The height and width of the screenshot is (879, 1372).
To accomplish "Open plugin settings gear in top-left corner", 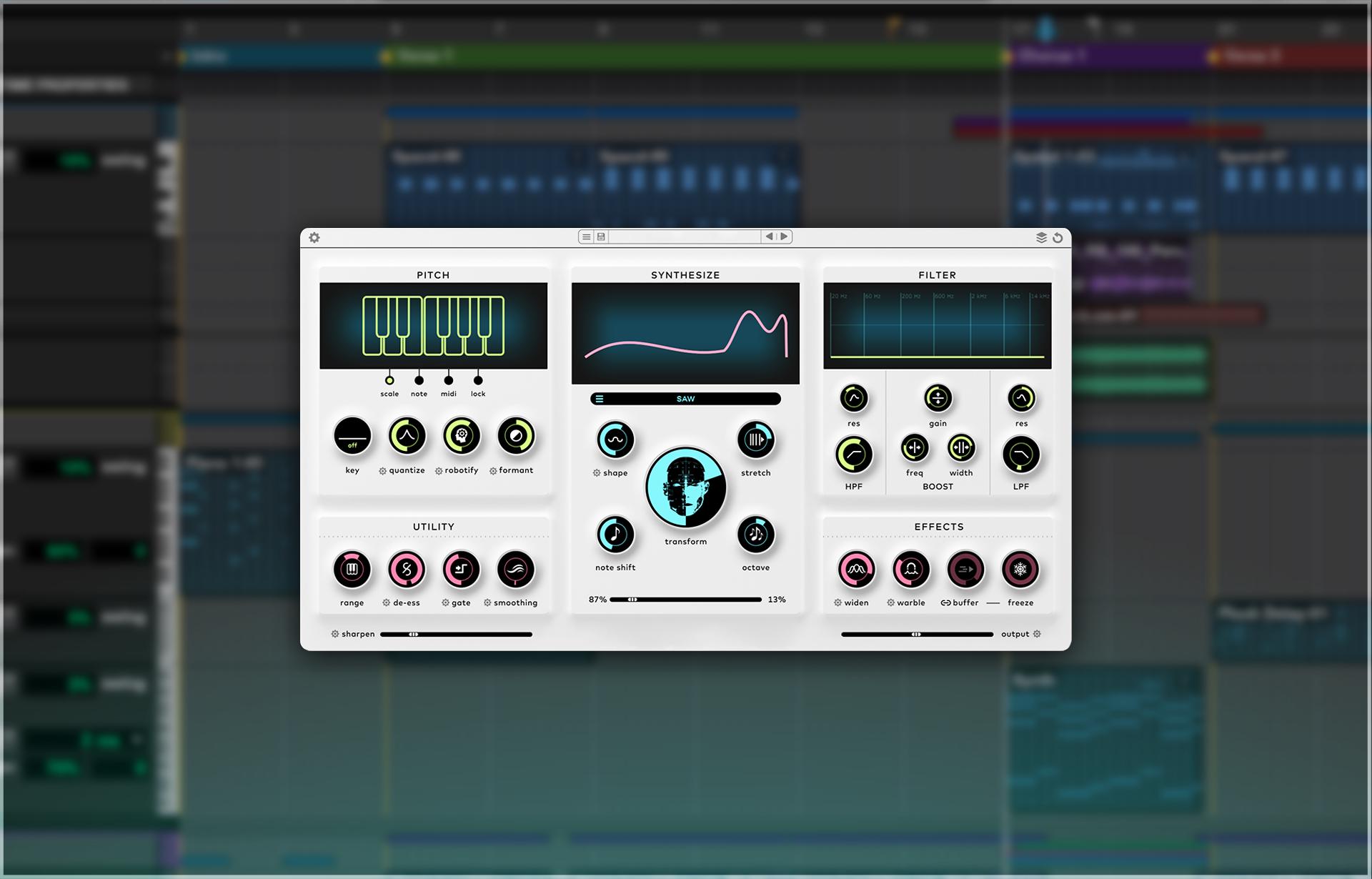I will tap(314, 237).
